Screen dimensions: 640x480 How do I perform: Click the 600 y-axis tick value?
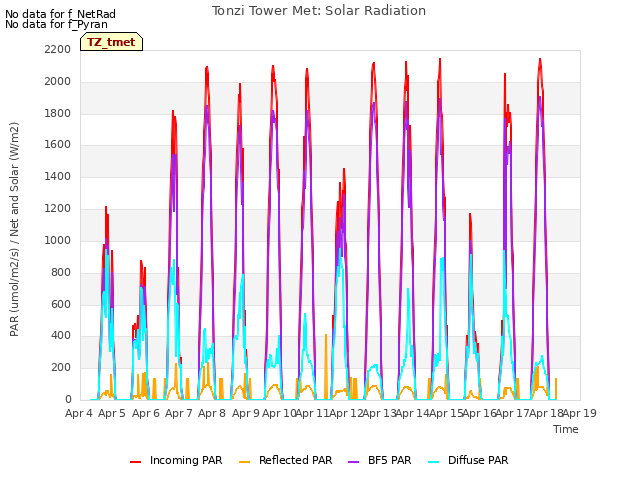[61, 304]
